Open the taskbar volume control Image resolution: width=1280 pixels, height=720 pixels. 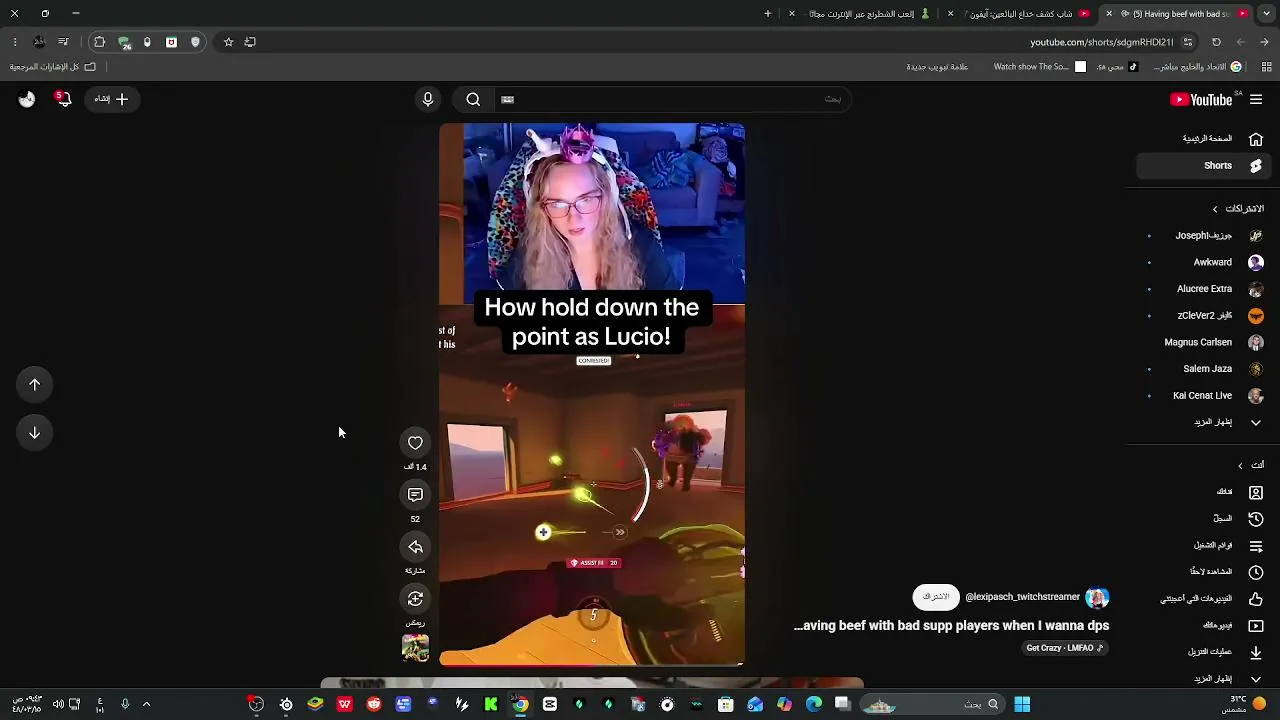tap(58, 704)
